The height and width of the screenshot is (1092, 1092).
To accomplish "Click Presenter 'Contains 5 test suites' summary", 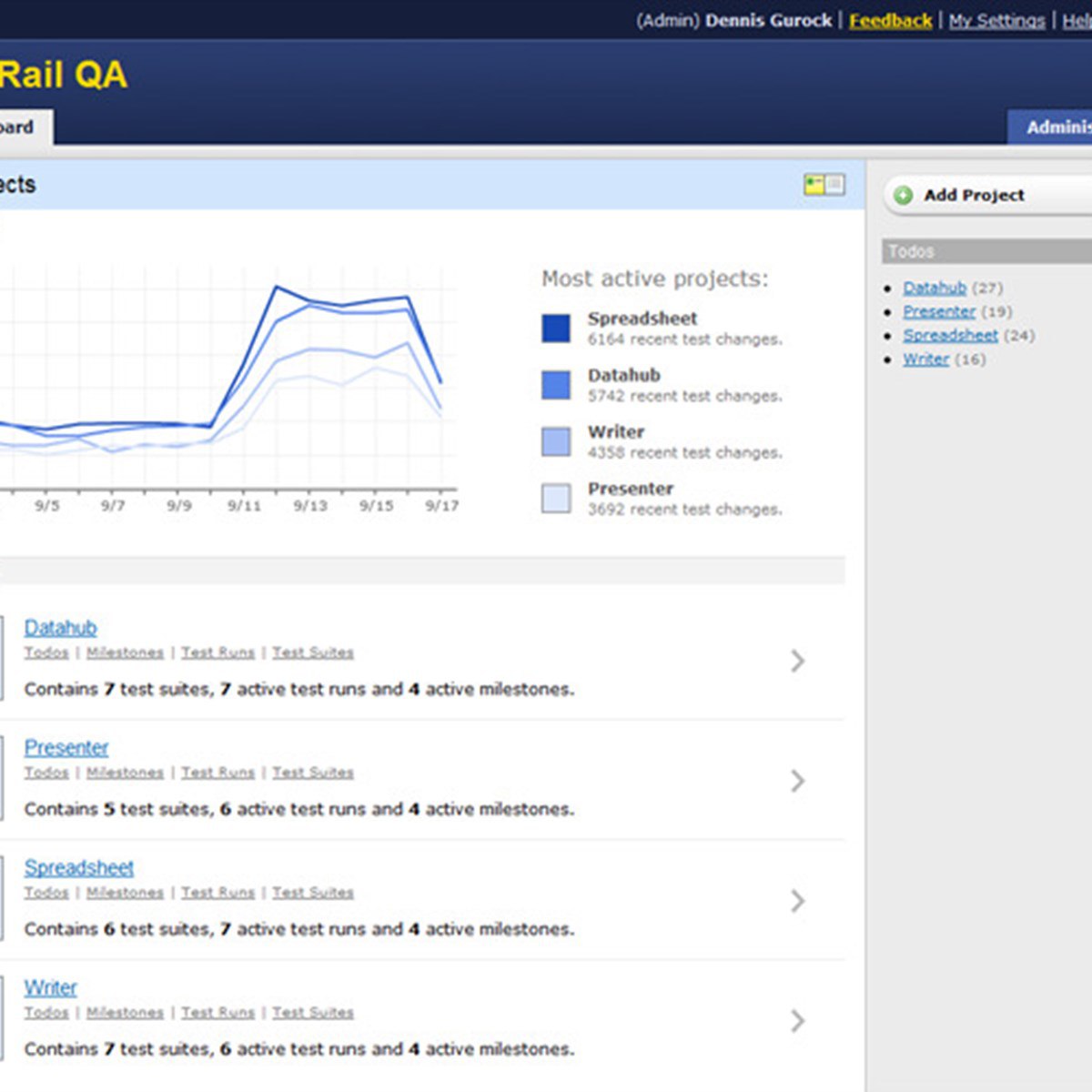I will [299, 810].
